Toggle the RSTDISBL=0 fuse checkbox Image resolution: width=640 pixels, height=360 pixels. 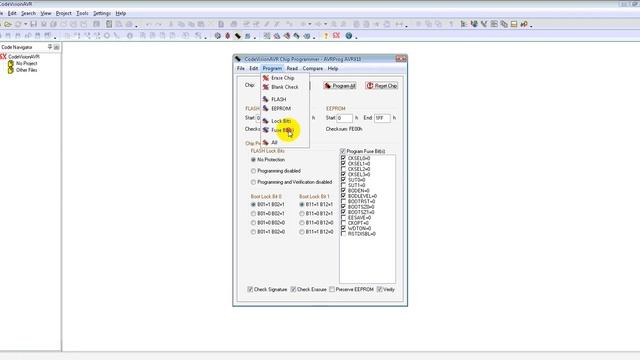pos(343,234)
